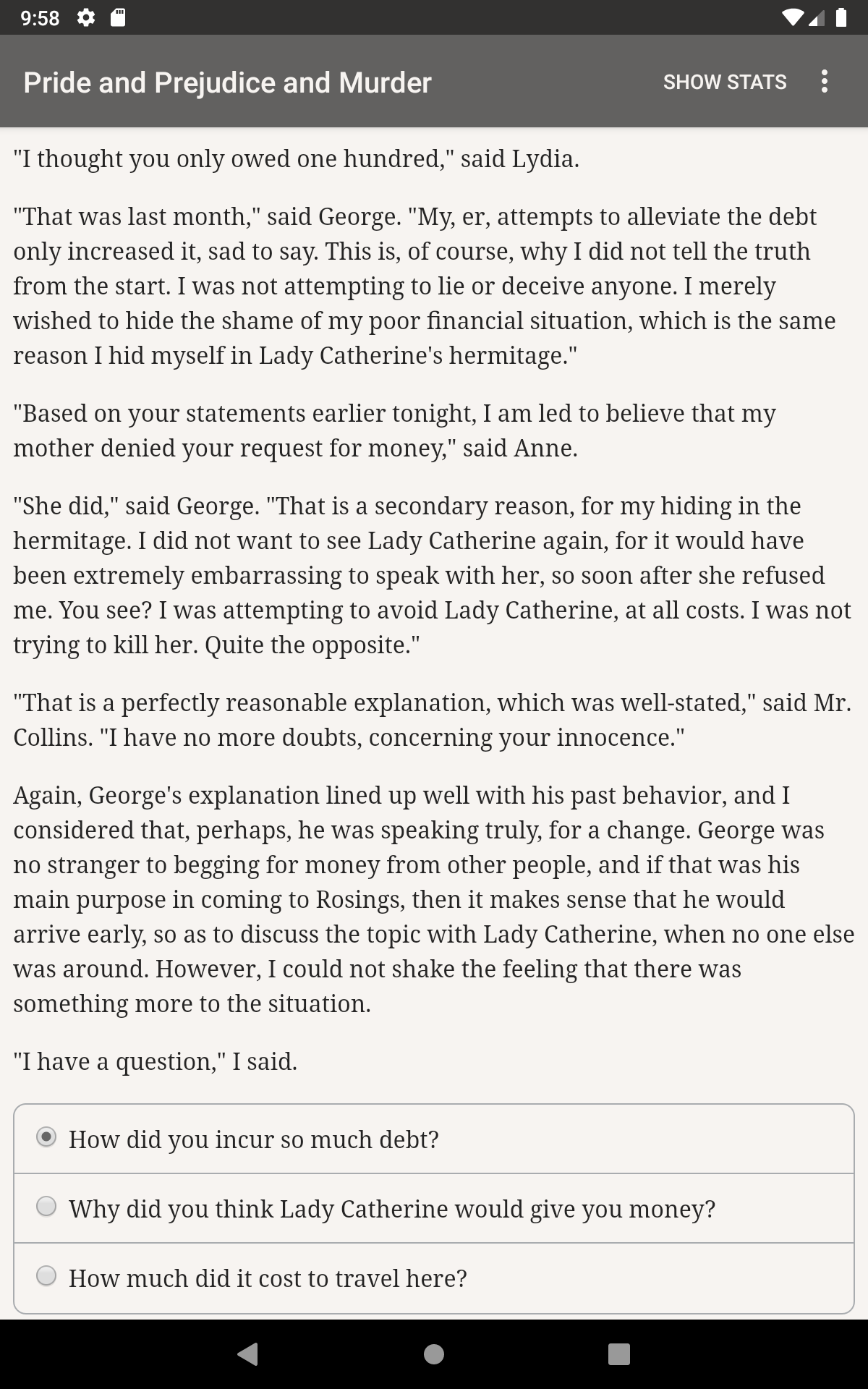This screenshot has height=1389, width=868.
Task: Tap the 'How much did it cost to travel here?' option text
Action: (x=268, y=1278)
